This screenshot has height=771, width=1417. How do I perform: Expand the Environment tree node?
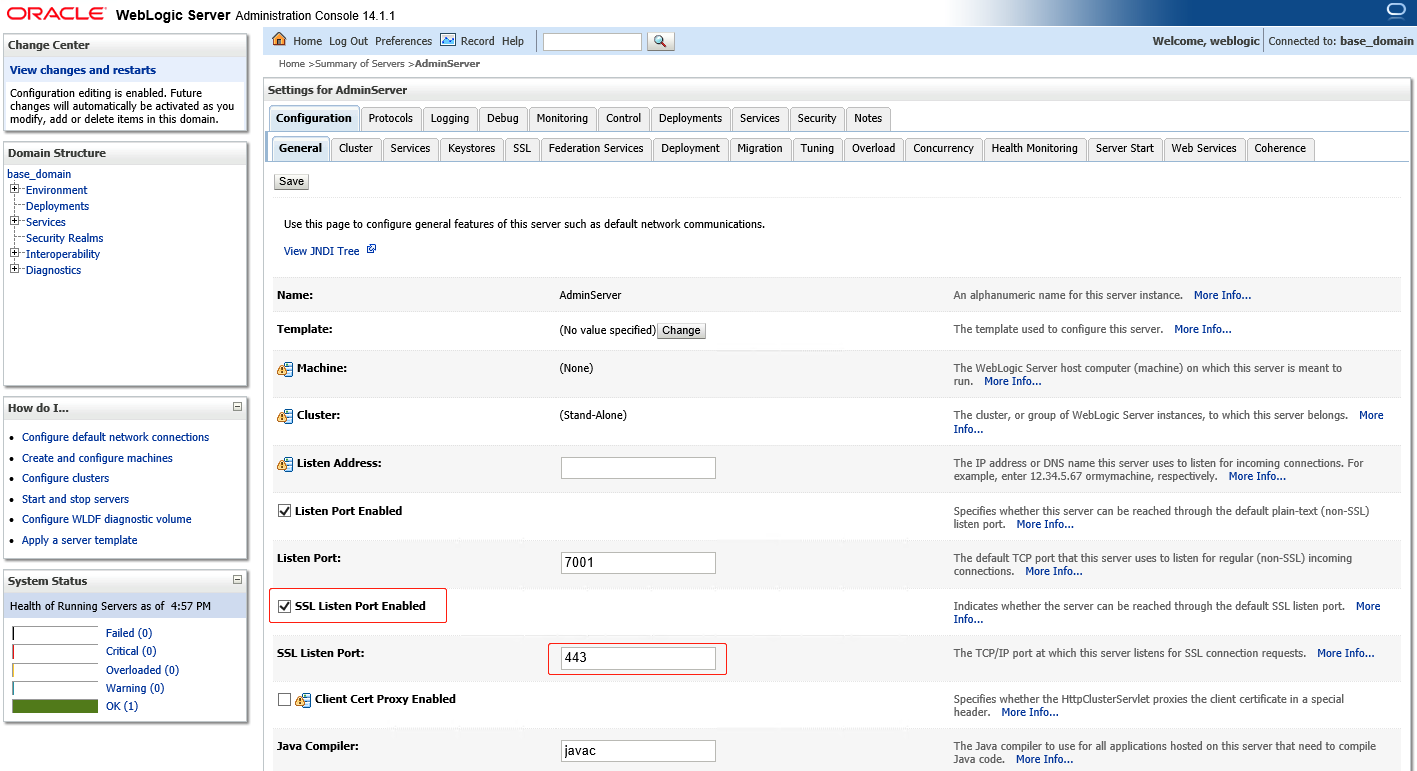point(12,189)
